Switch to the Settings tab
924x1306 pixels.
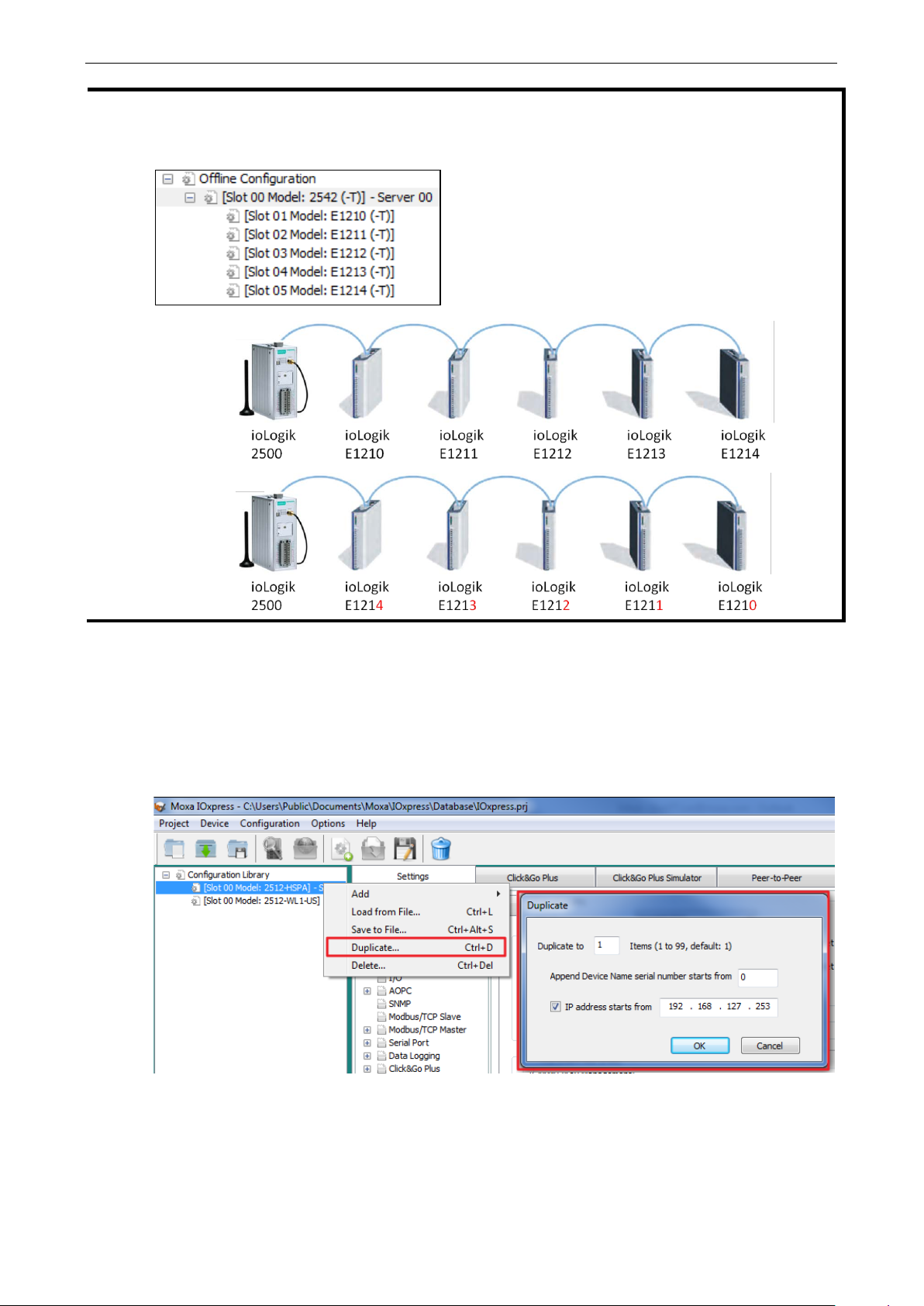point(412,876)
